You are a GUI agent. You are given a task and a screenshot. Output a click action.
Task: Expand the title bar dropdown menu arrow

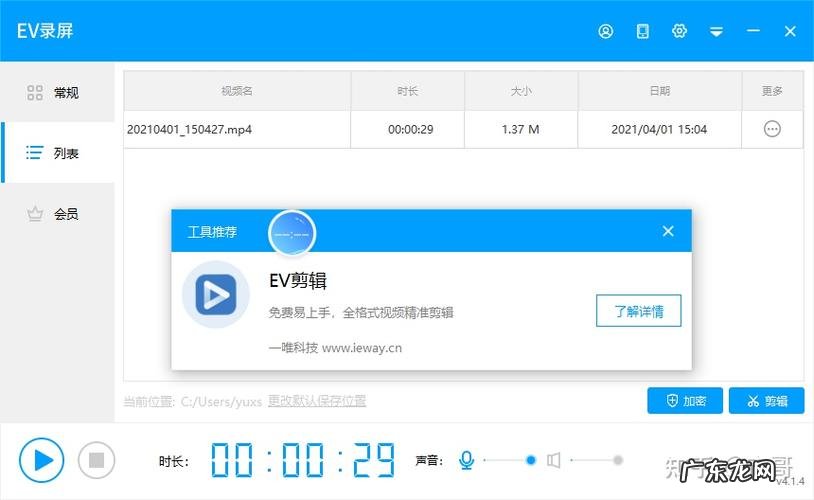pyautogui.click(x=716, y=31)
